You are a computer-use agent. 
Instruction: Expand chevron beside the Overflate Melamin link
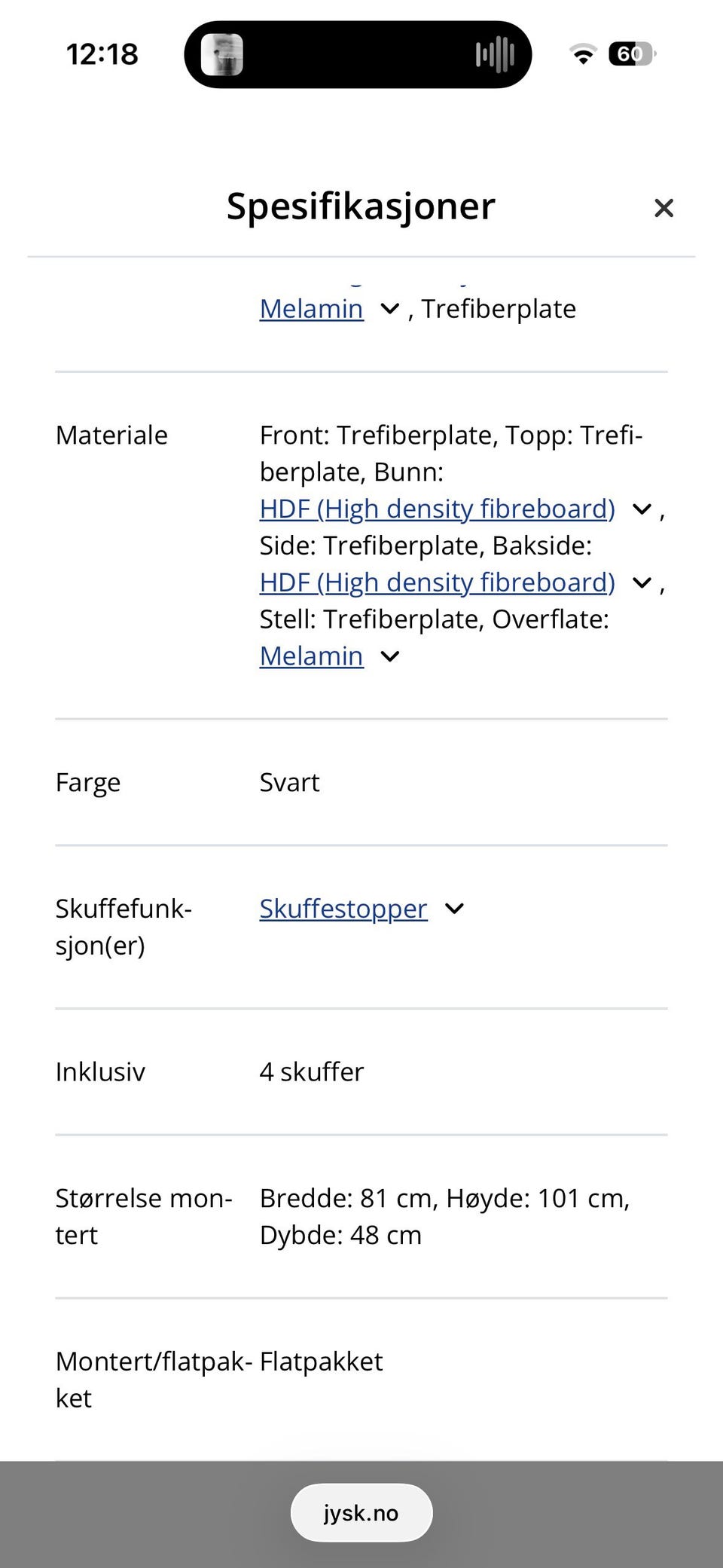click(x=389, y=656)
